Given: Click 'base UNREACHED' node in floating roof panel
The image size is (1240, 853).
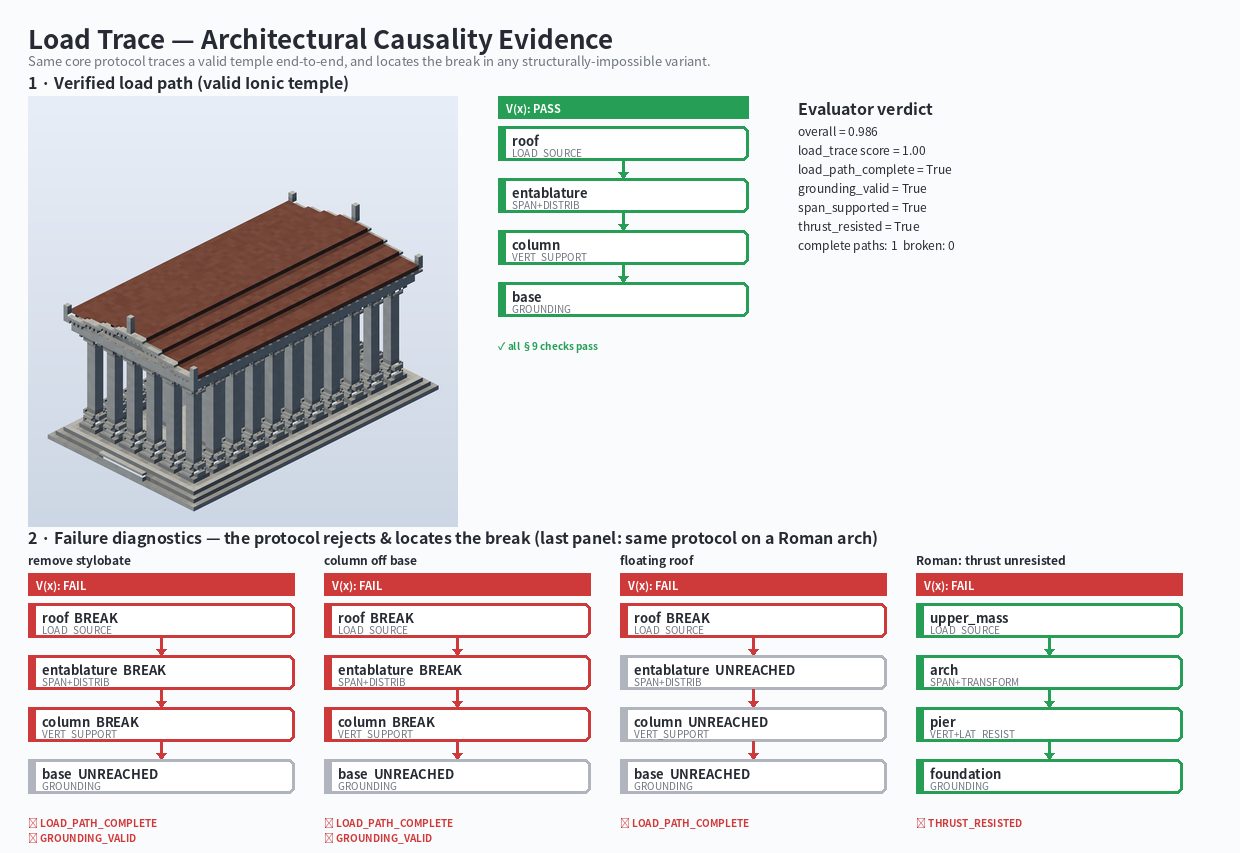Looking at the screenshot, I should [x=753, y=777].
